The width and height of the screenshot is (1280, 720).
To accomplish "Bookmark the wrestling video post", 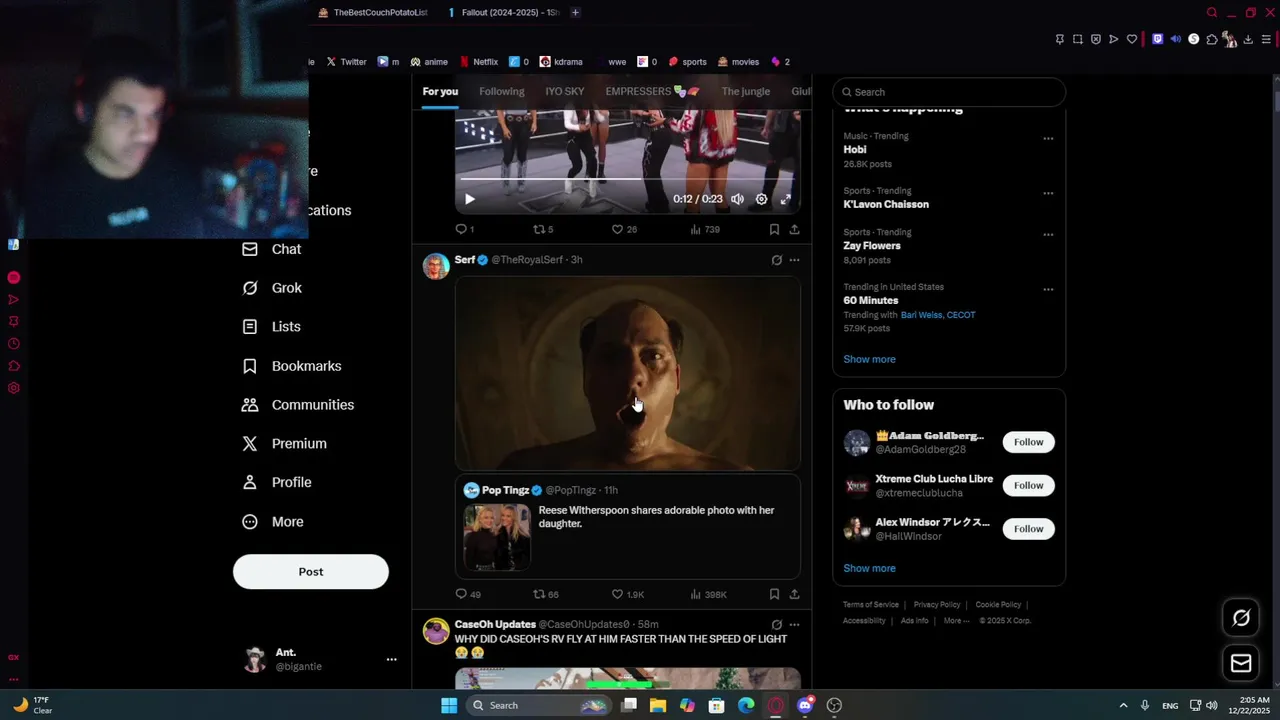I will (774, 229).
